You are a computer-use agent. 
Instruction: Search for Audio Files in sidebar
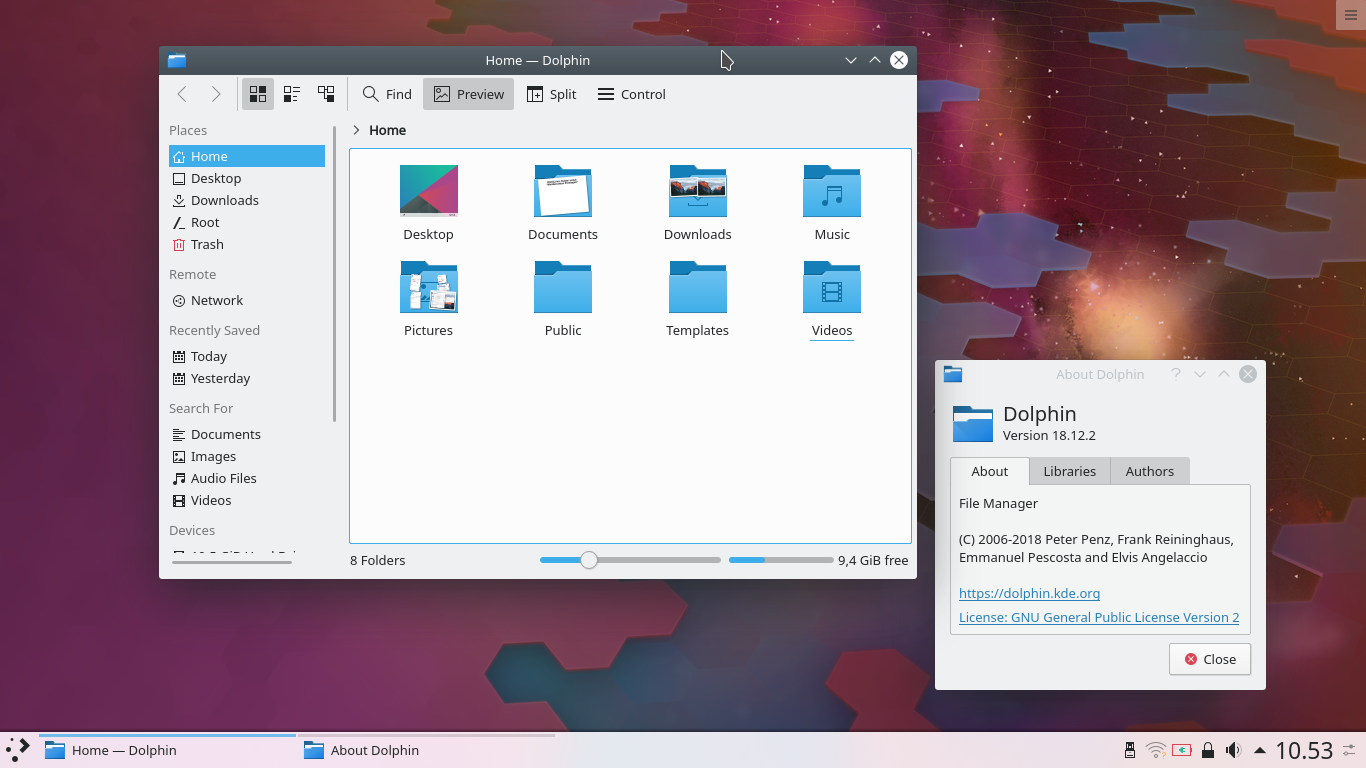(221, 478)
